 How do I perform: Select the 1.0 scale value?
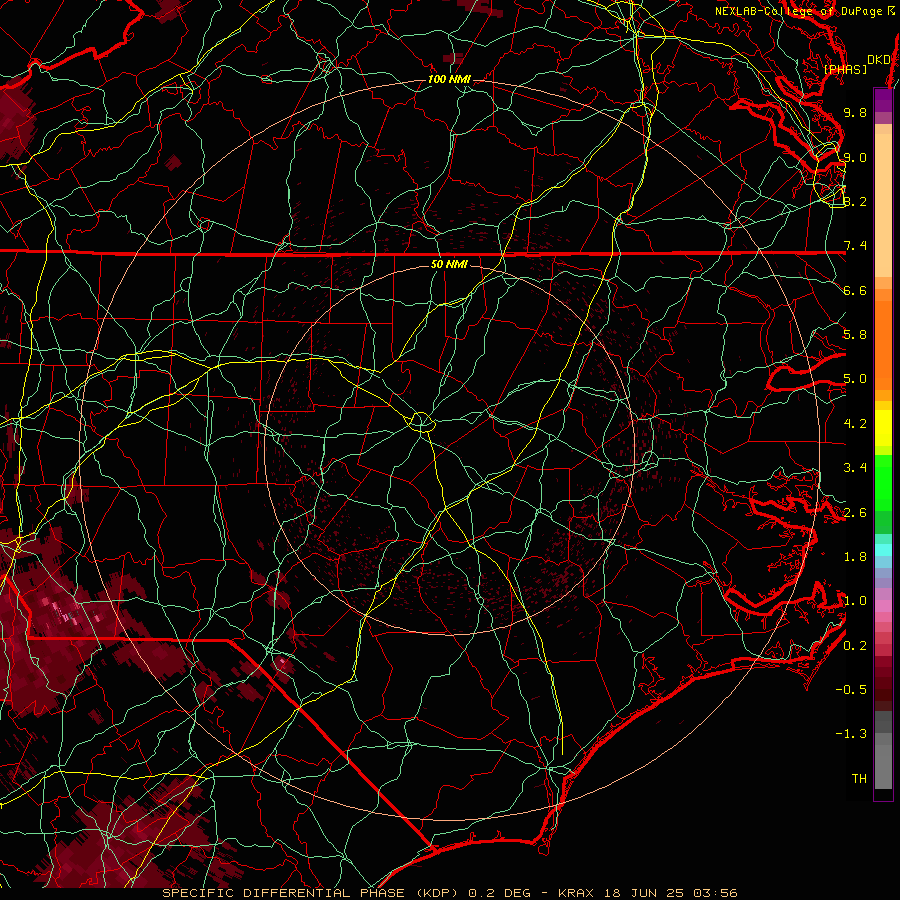coord(855,601)
